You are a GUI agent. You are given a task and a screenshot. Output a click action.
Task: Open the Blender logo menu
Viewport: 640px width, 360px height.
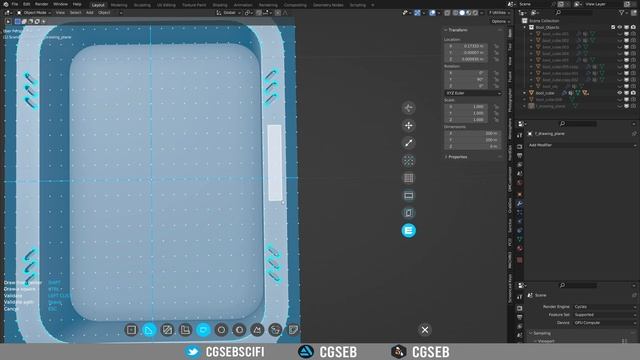coord(6,4)
